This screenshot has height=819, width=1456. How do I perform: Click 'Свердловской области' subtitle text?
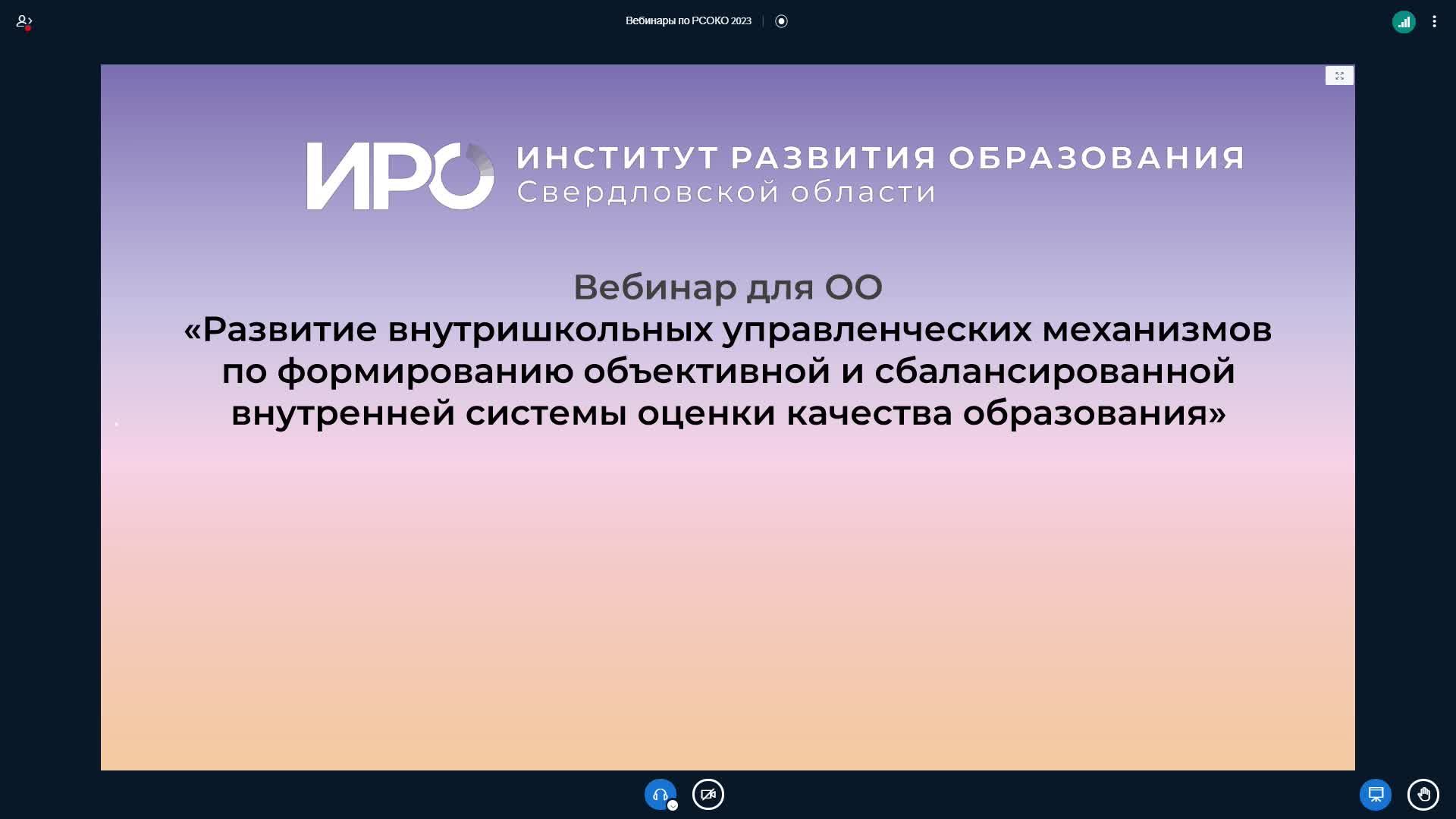coord(726,192)
